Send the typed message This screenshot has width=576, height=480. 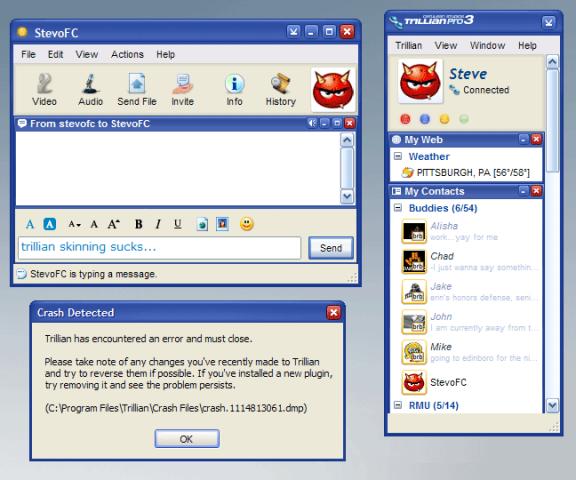[x=331, y=248]
